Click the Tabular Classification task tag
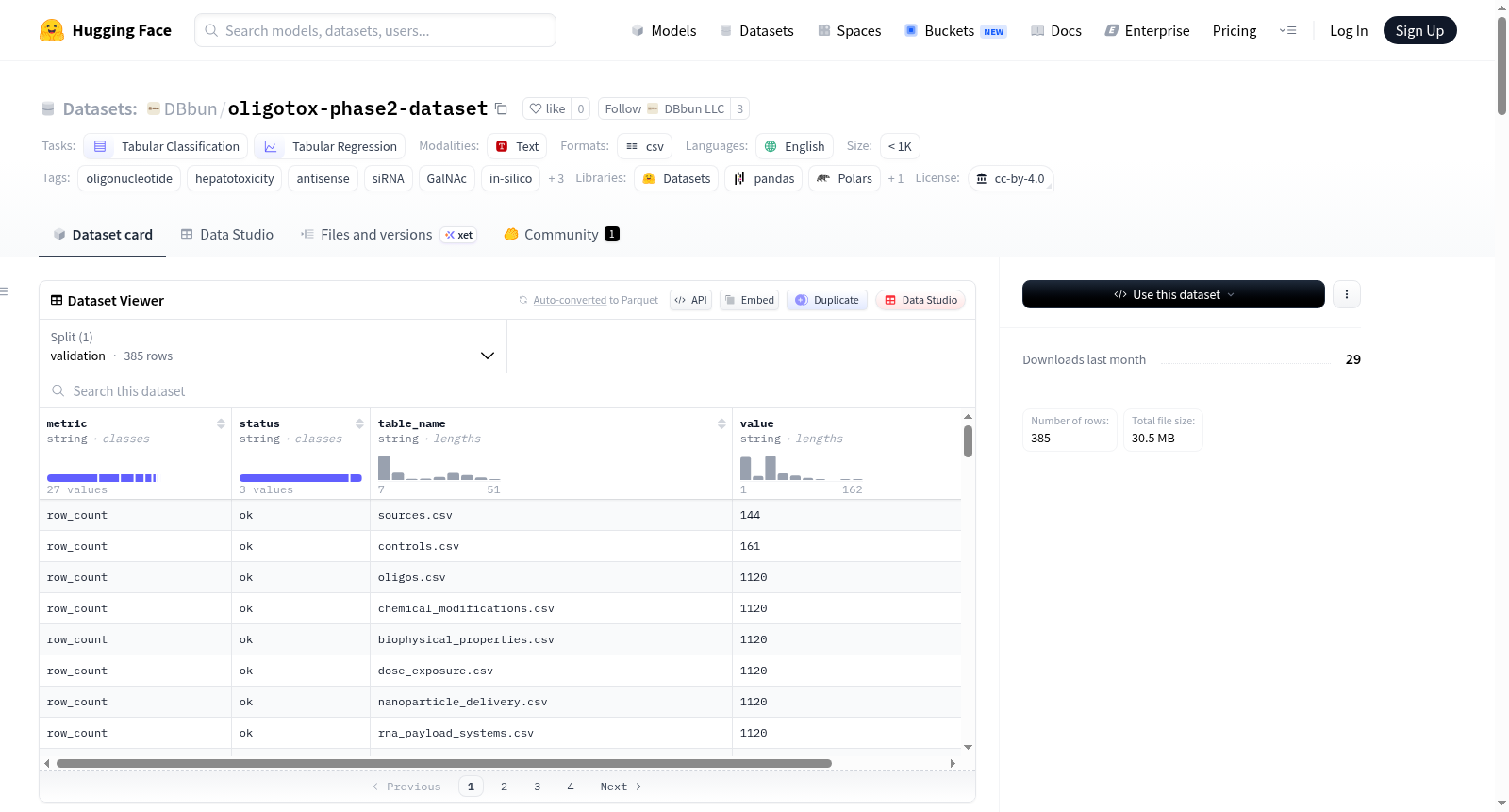Viewport: 1509px width, 812px height. point(166,146)
